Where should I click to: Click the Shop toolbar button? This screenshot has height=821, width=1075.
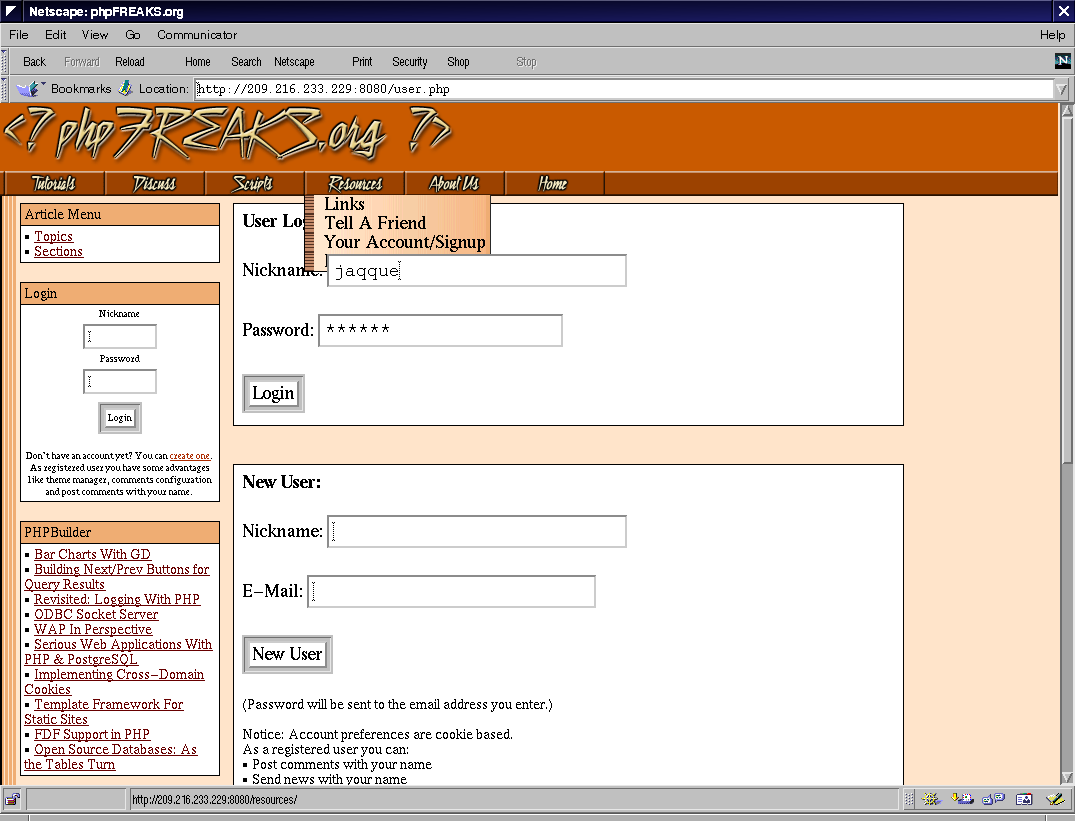pyautogui.click(x=458, y=62)
